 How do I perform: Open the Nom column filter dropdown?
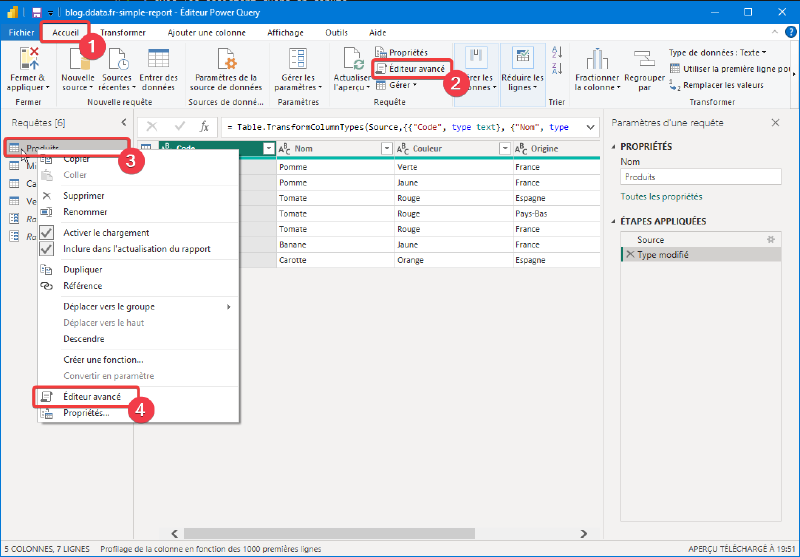387,148
